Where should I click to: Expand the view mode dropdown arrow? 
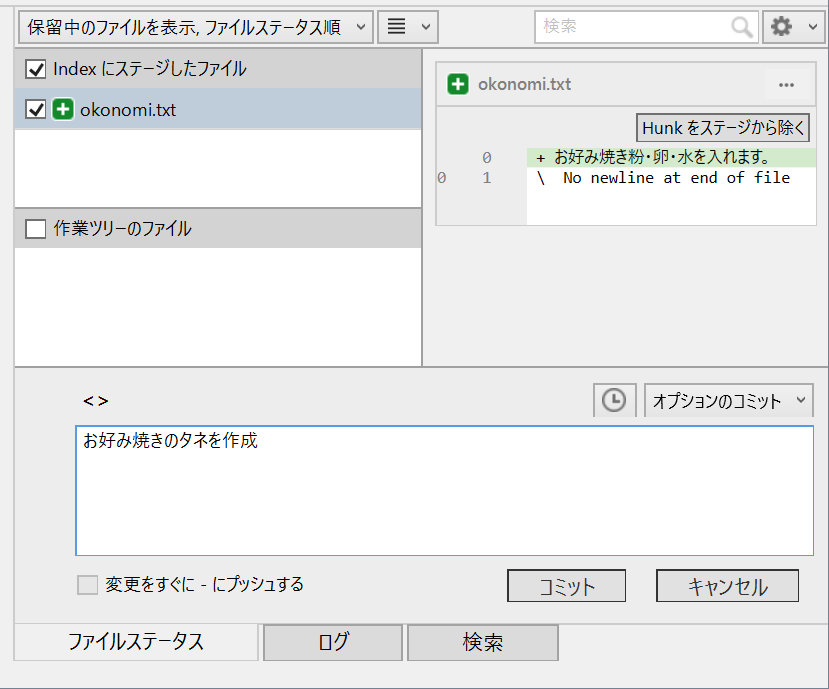click(x=426, y=27)
